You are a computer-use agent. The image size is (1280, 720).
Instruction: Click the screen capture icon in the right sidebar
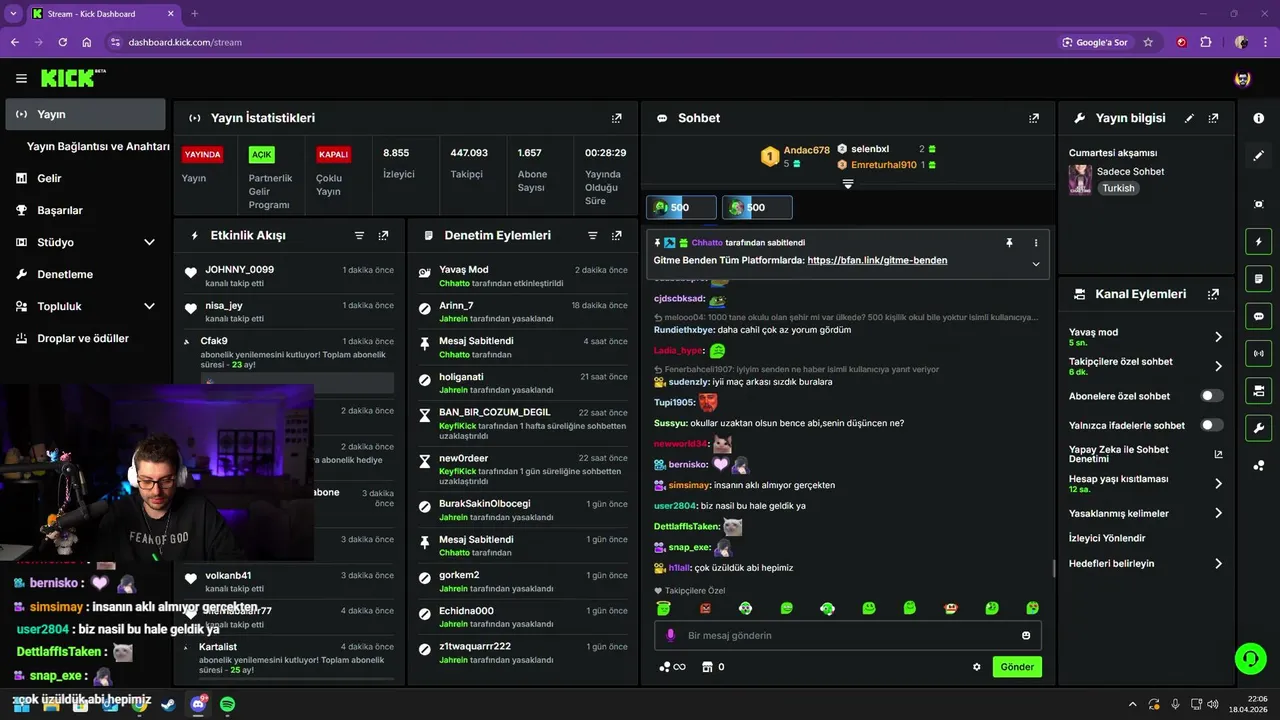point(1258,204)
